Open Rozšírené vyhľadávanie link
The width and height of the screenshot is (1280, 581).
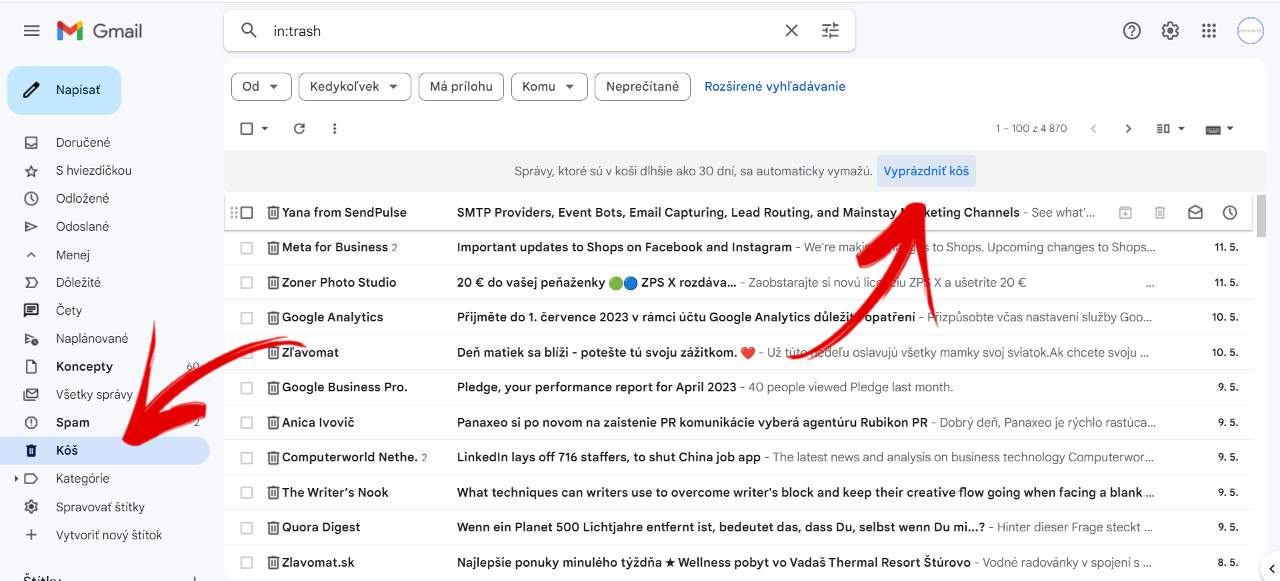click(x=775, y=87)
